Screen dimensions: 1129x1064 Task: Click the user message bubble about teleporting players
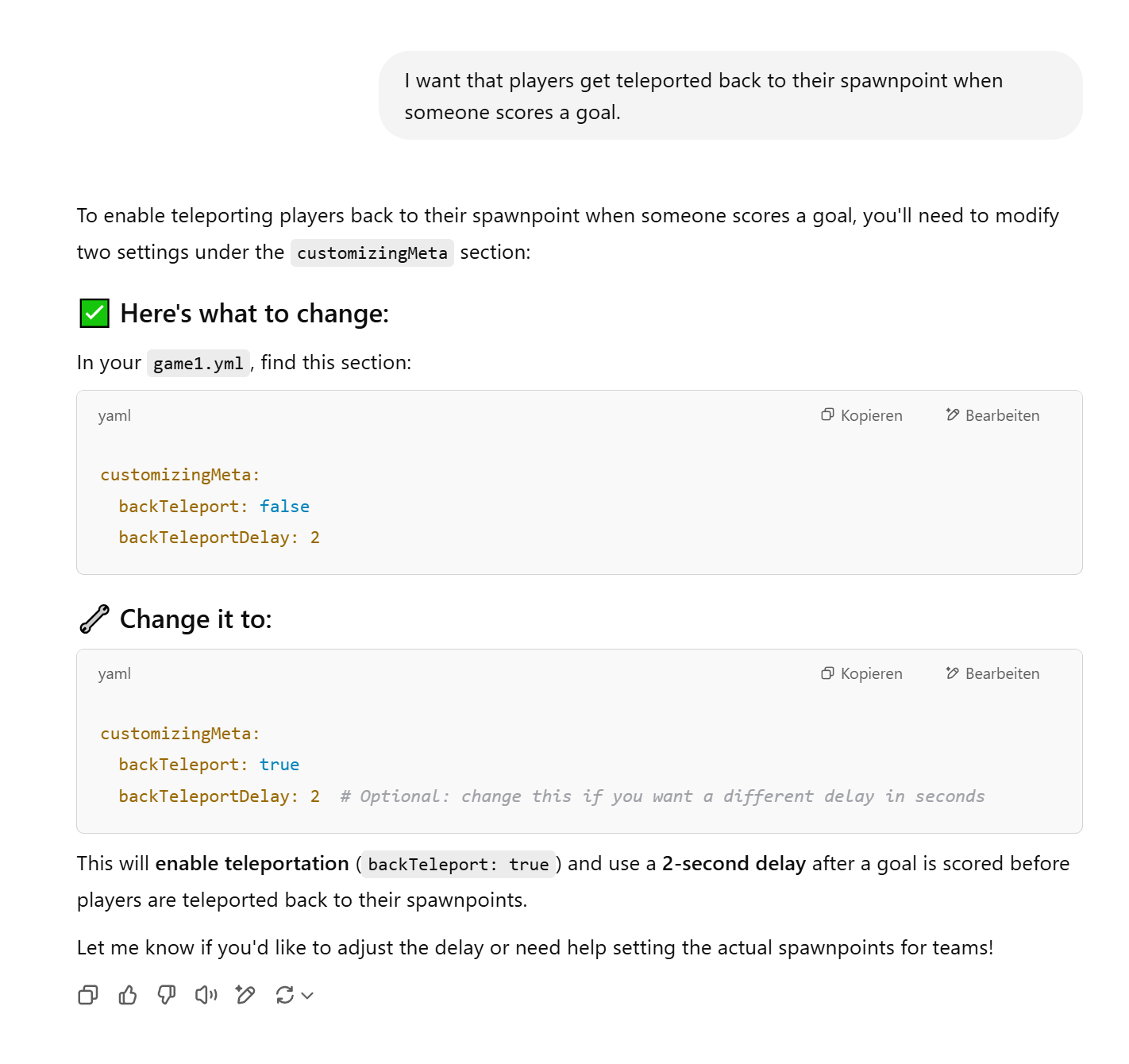pyautogui.click(x=730, y=96)
